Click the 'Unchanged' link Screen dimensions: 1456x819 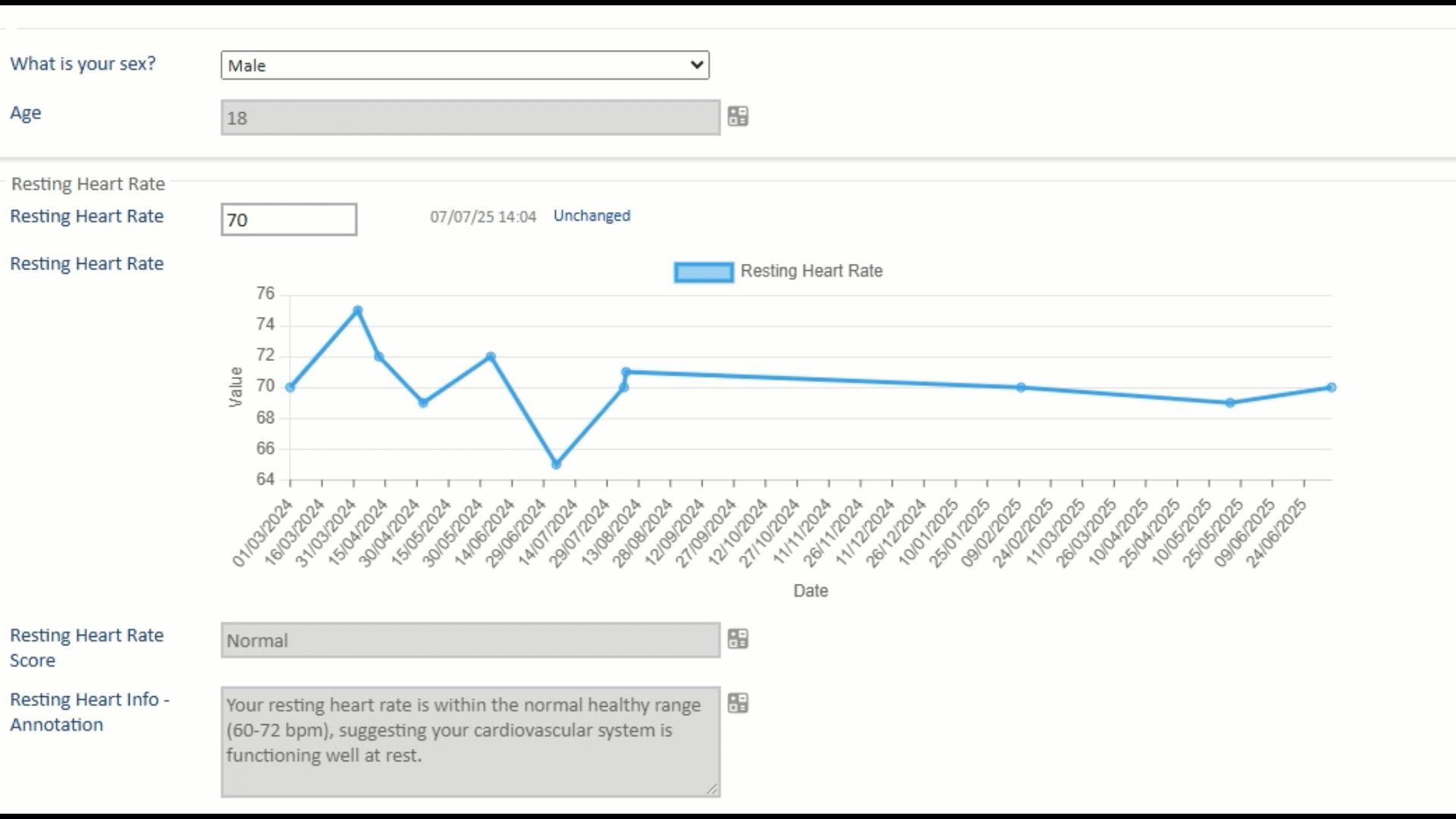[x=591, y=216]
